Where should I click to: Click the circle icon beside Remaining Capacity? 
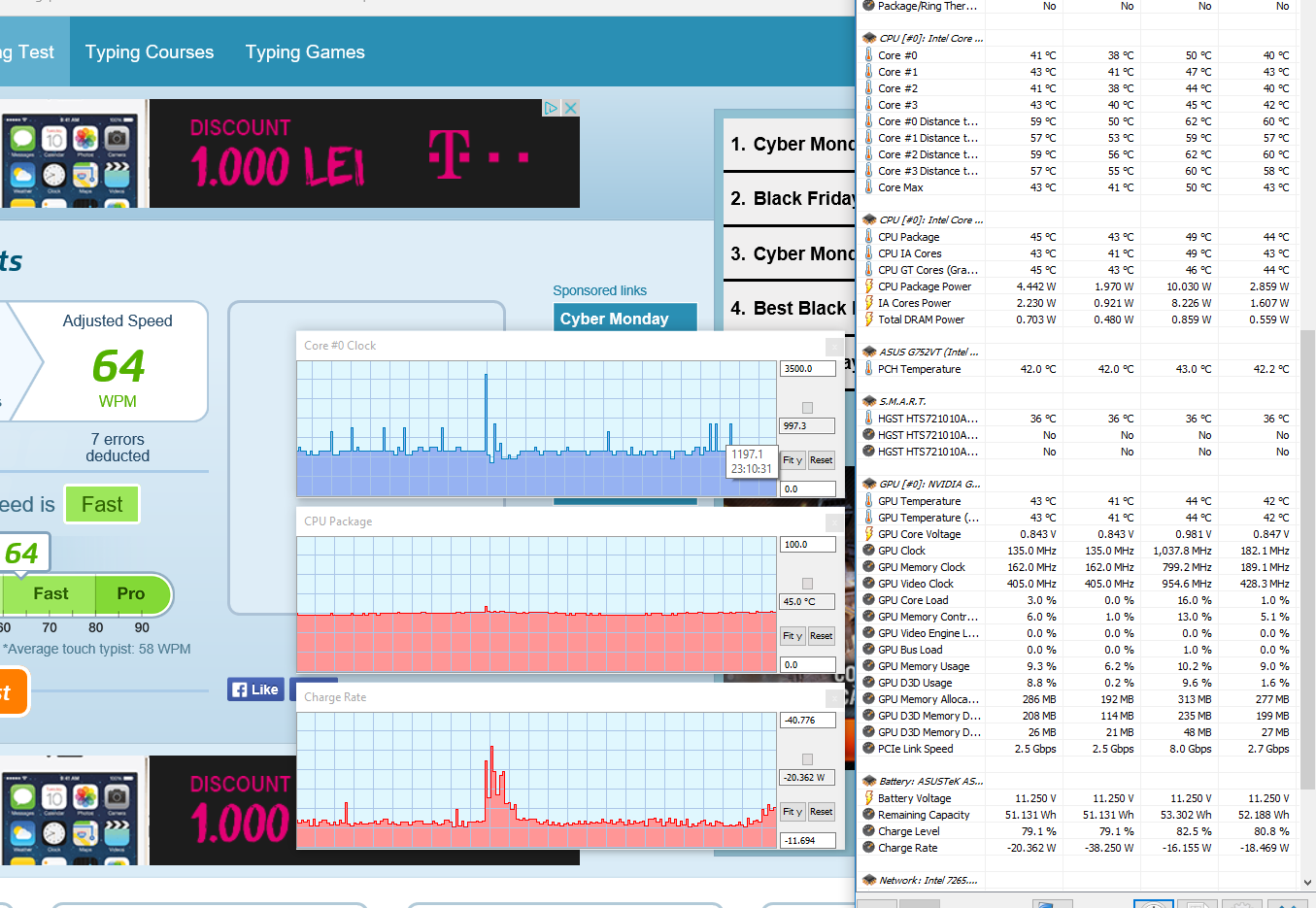(868, 815)
